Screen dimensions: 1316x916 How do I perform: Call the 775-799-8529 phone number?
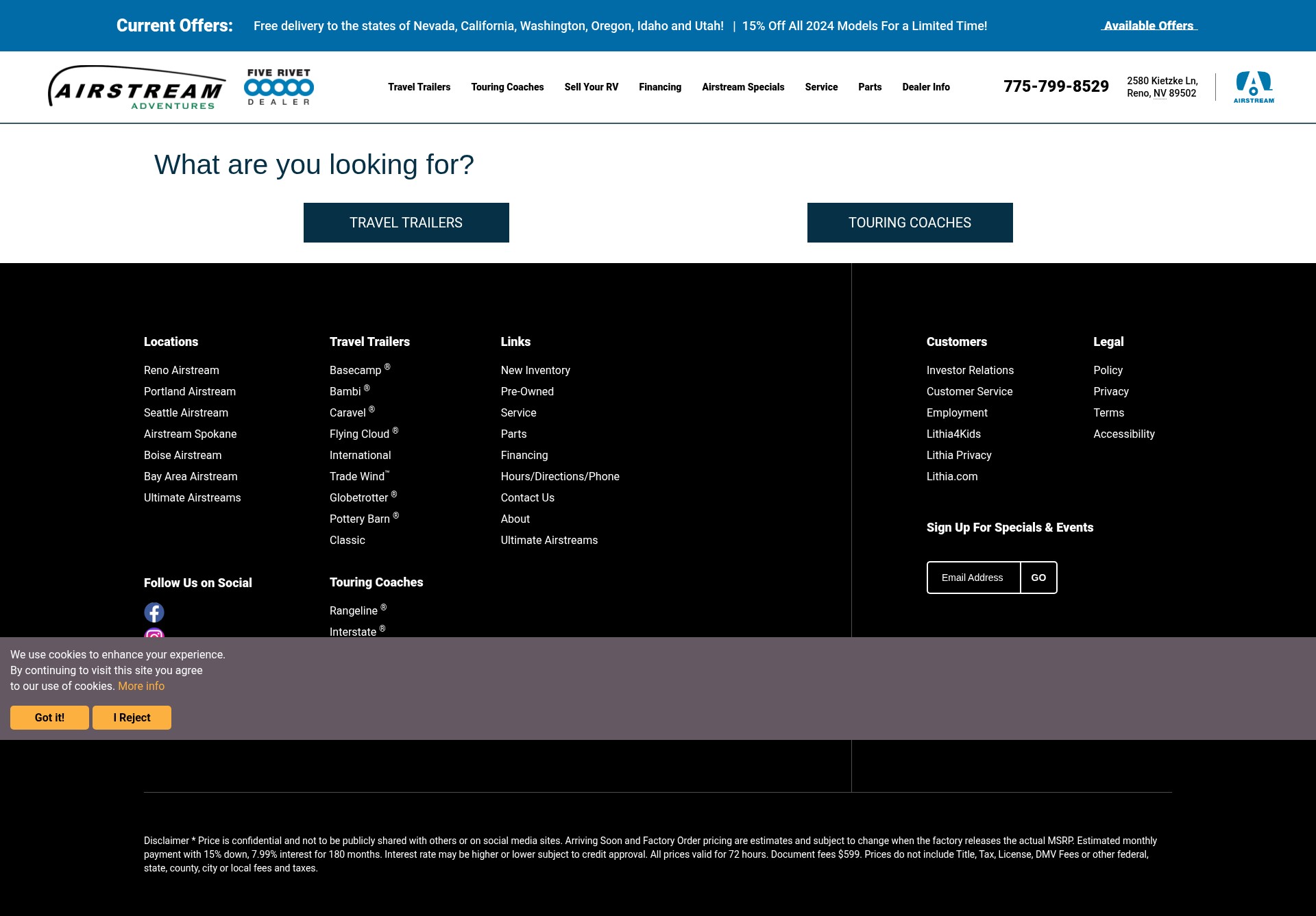pos(1056,86)
